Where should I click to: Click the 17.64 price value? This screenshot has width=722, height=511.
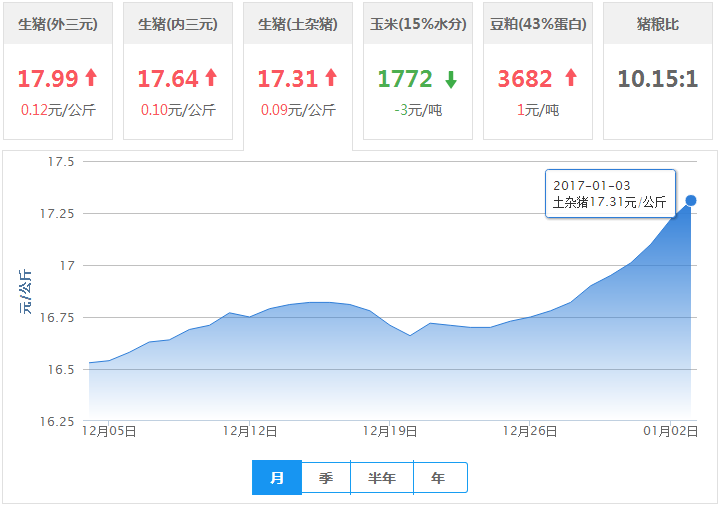point(168,79)
